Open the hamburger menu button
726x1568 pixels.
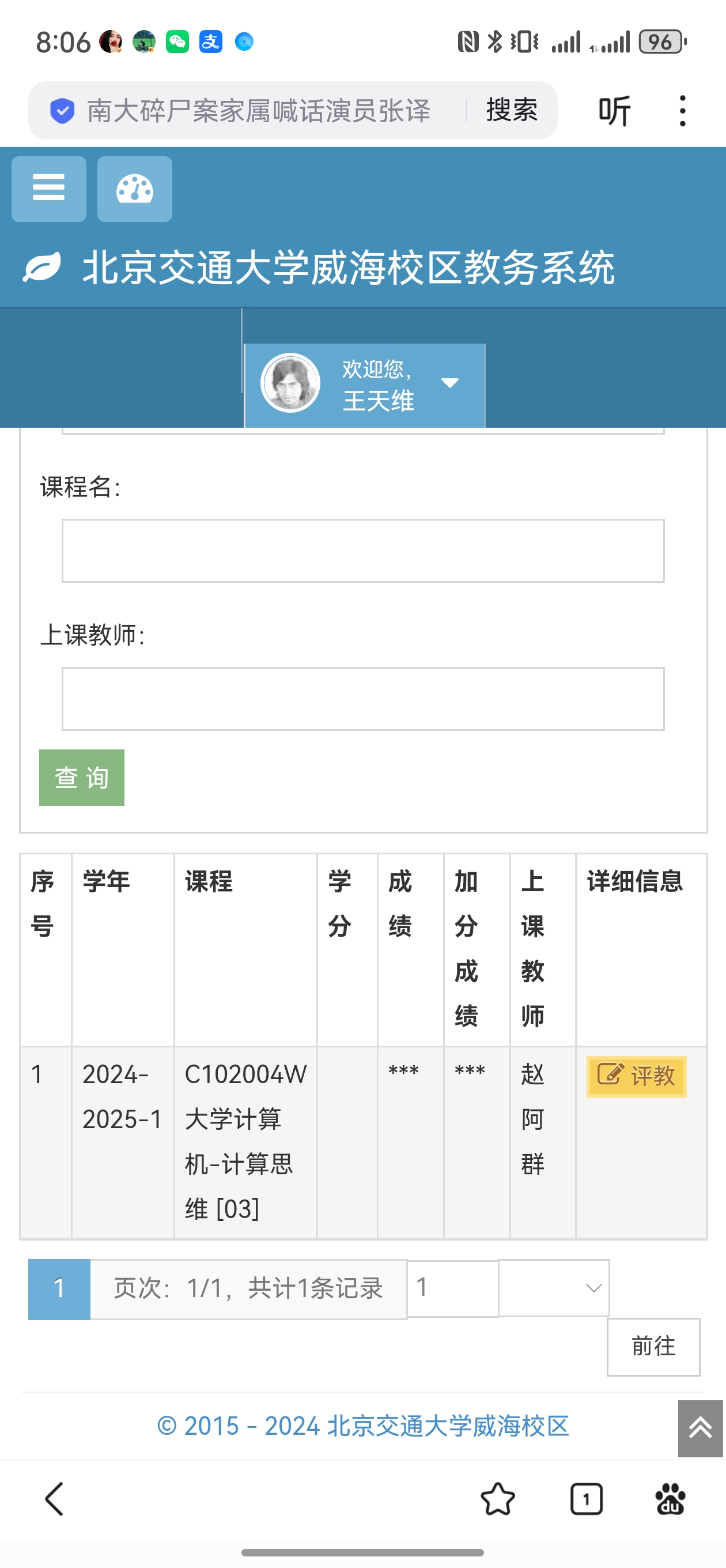pos(48,189)
